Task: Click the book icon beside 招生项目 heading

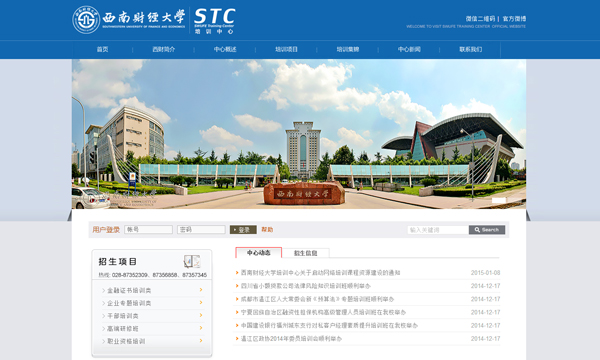Action: [192, 261]
